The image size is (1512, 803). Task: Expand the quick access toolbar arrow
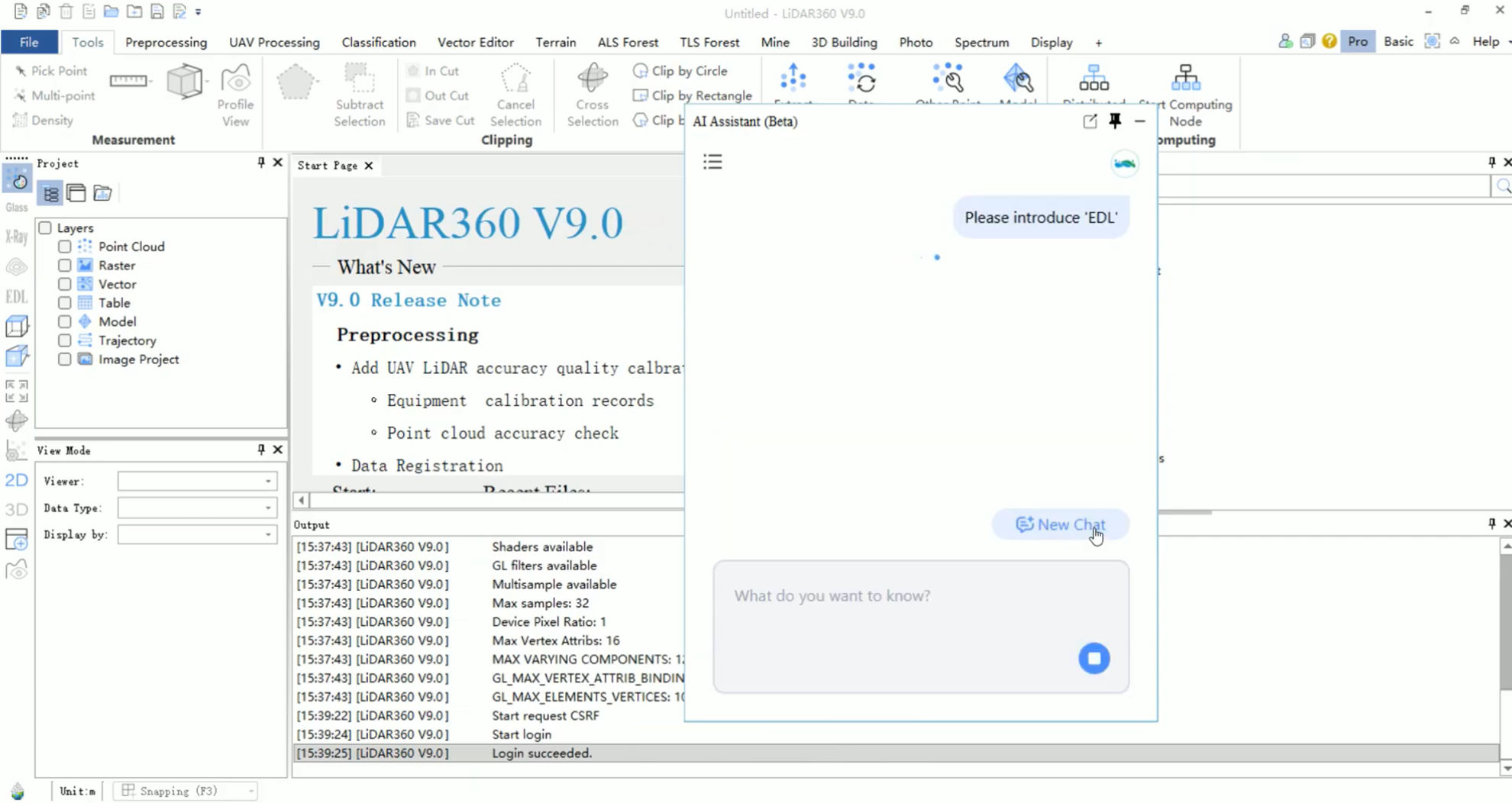coord(199,12)
